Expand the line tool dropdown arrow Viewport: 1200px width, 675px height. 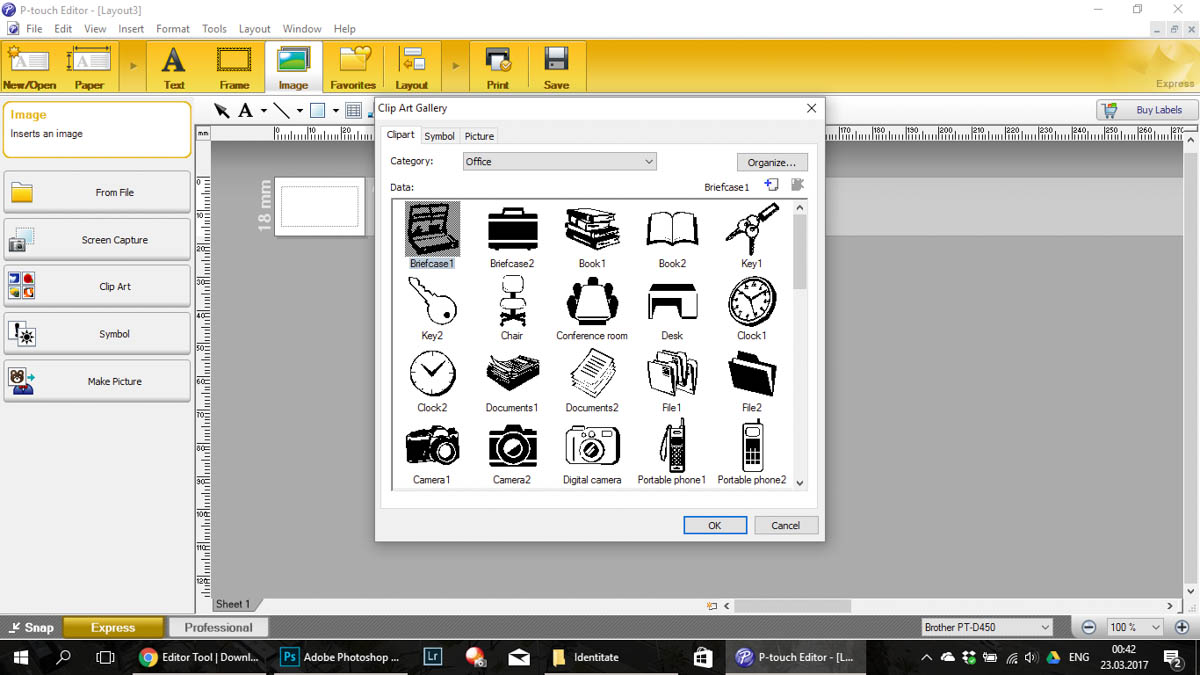point(300,111)
